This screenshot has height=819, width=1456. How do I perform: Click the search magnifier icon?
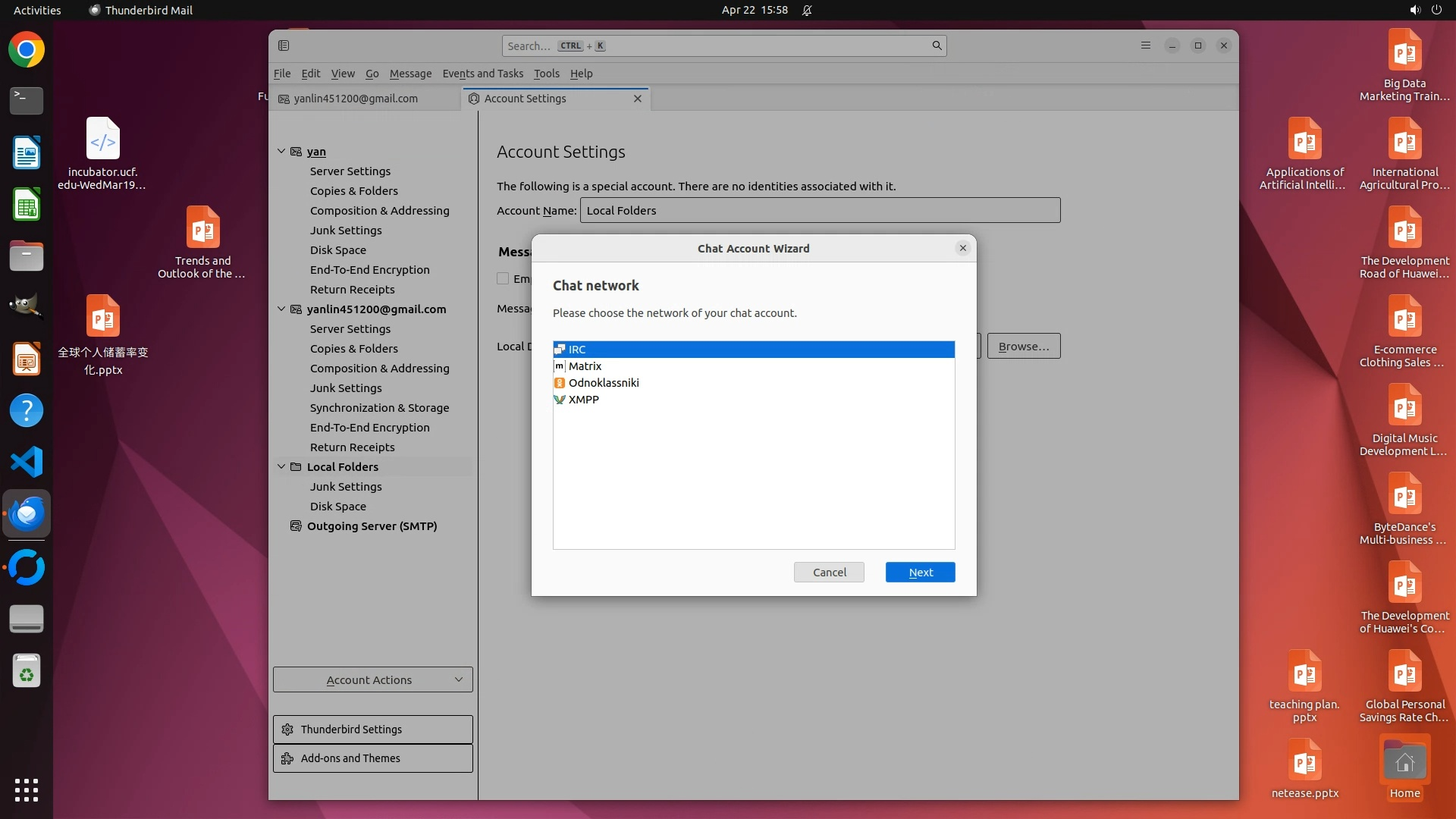(937, 45)
